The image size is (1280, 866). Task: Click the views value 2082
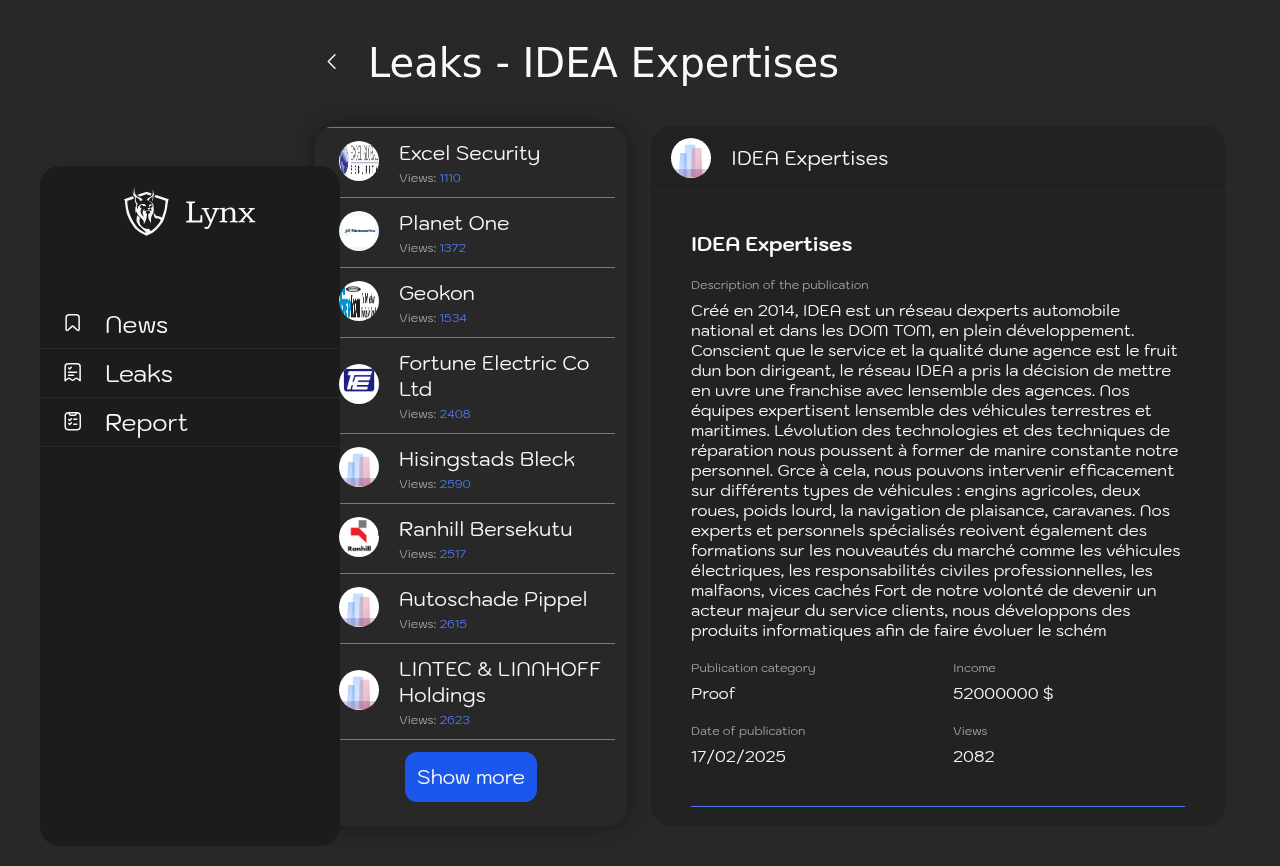click(x=974, y=756)
